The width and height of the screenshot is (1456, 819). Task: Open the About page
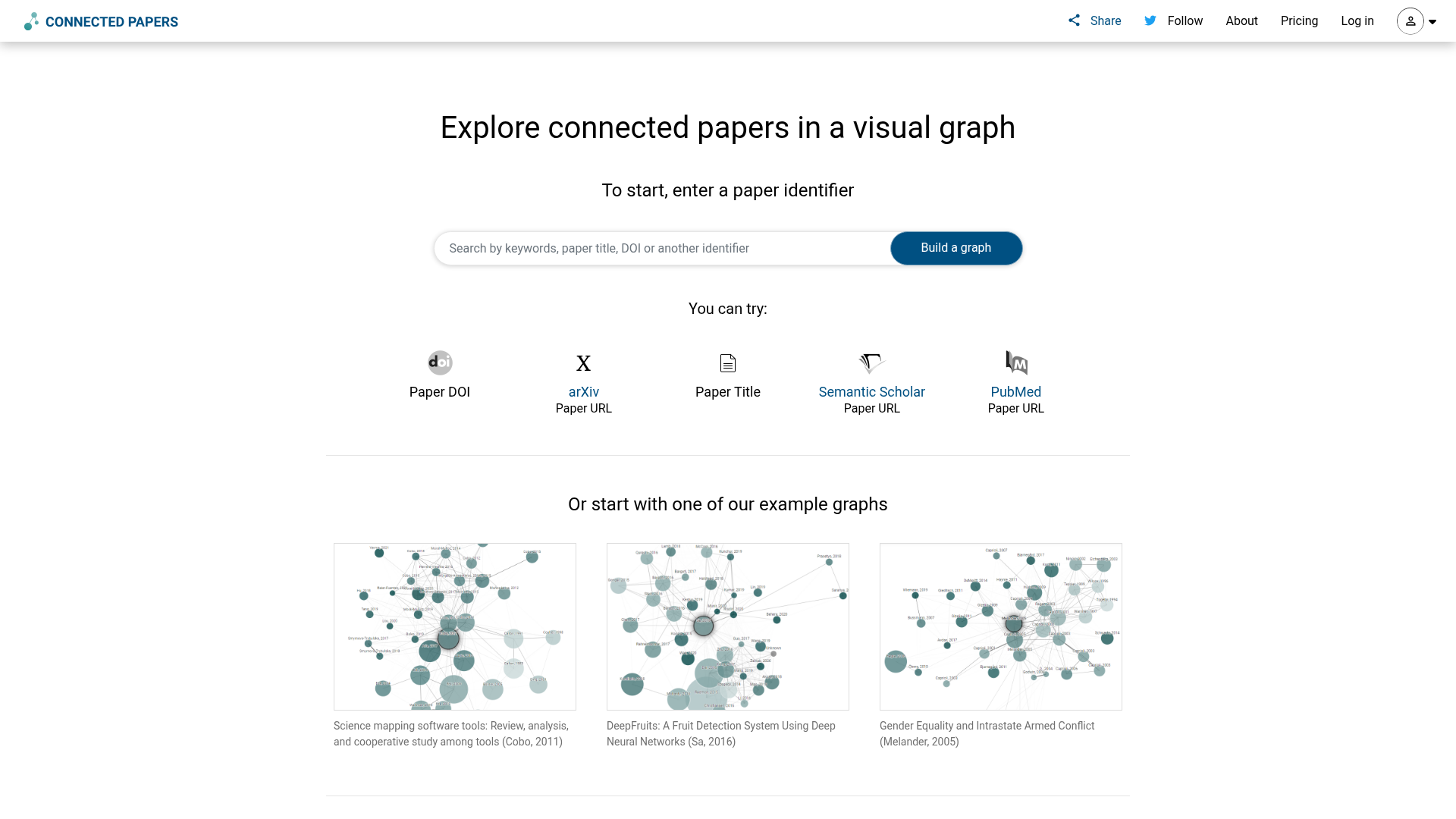pyautogui.click(x=1241, y=20)
